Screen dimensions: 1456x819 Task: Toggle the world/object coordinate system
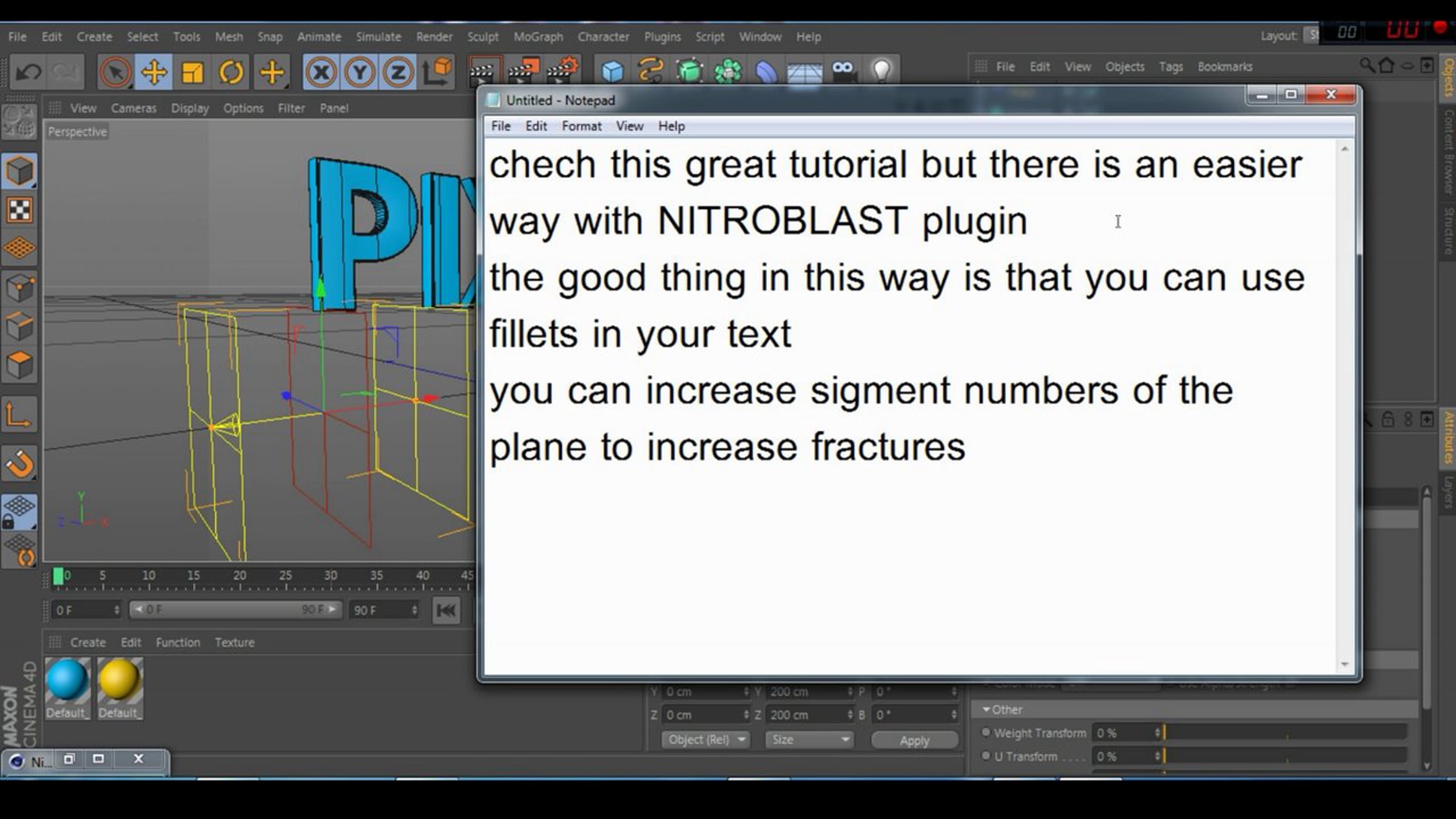[437, 73]
